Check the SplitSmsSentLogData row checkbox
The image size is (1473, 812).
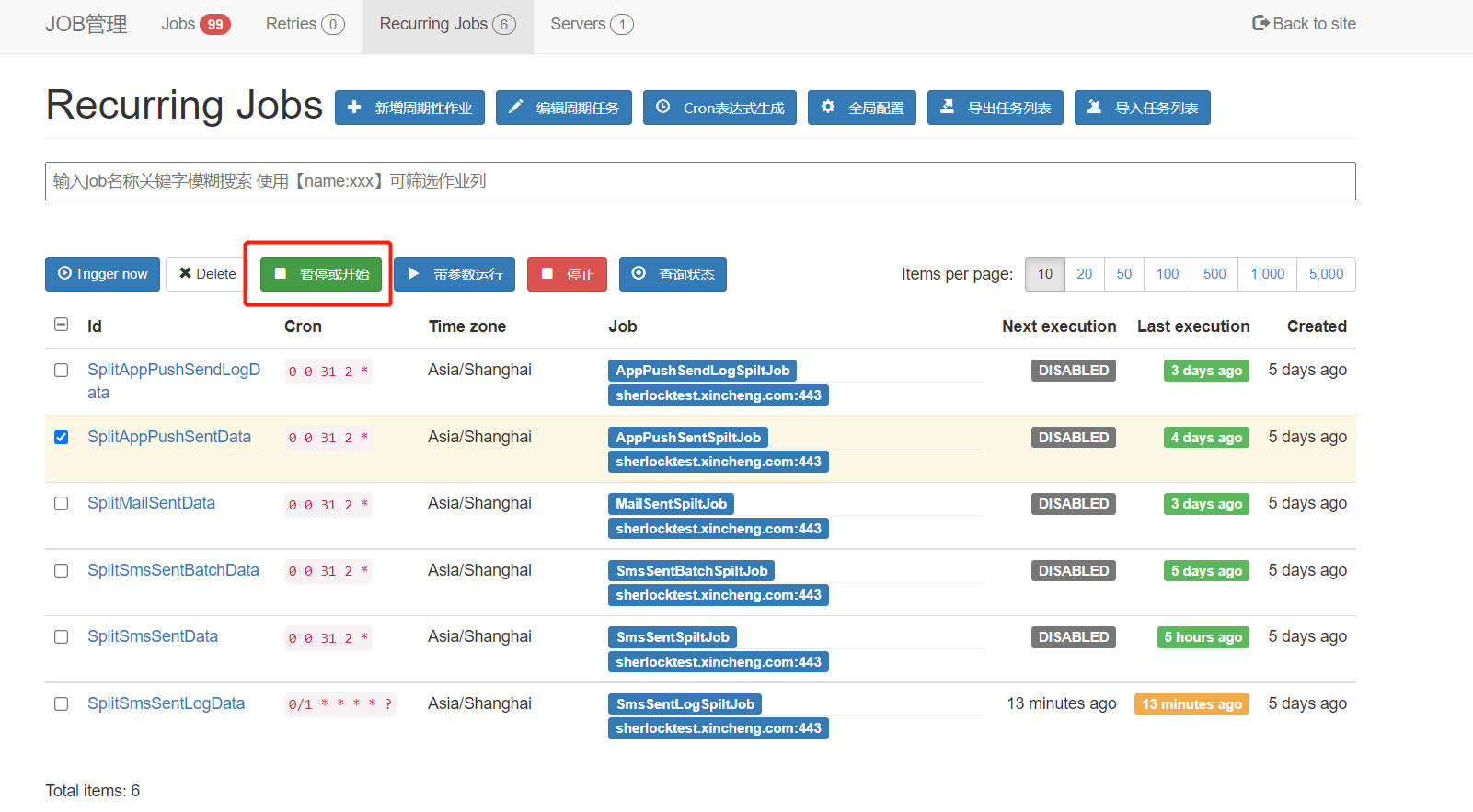tap(61, 704)
